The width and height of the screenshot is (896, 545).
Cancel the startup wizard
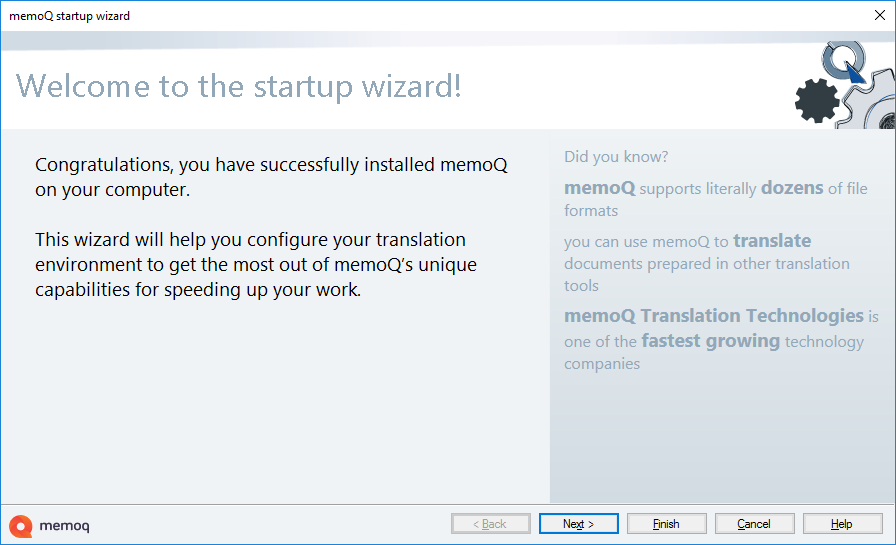pyautogui.click(x=754, y=524)
